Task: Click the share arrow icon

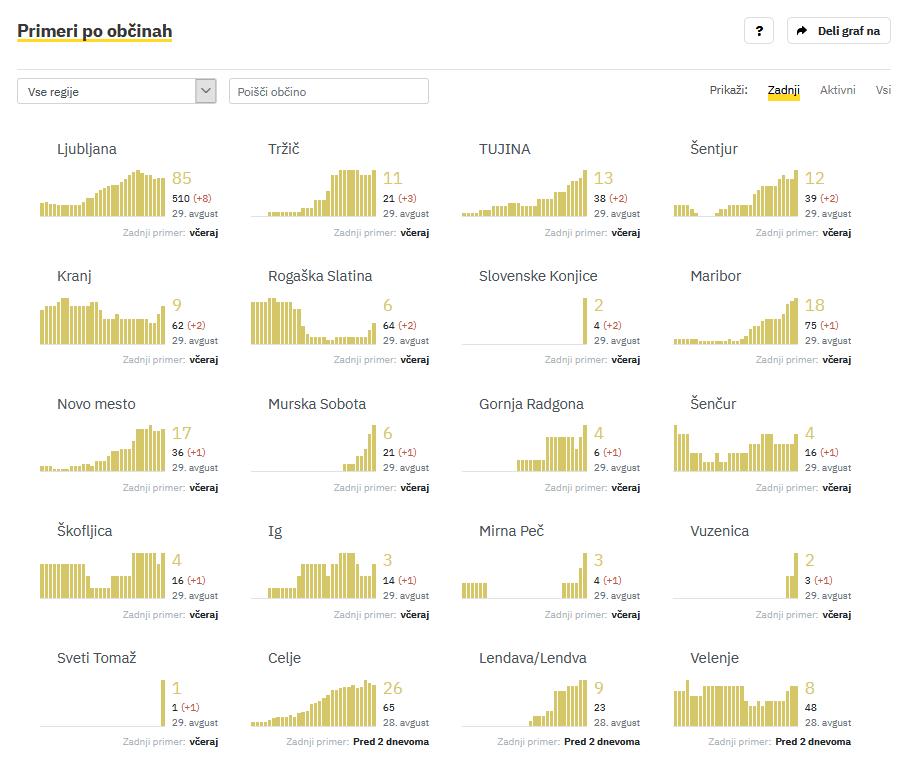Action: tap(802, 31)
